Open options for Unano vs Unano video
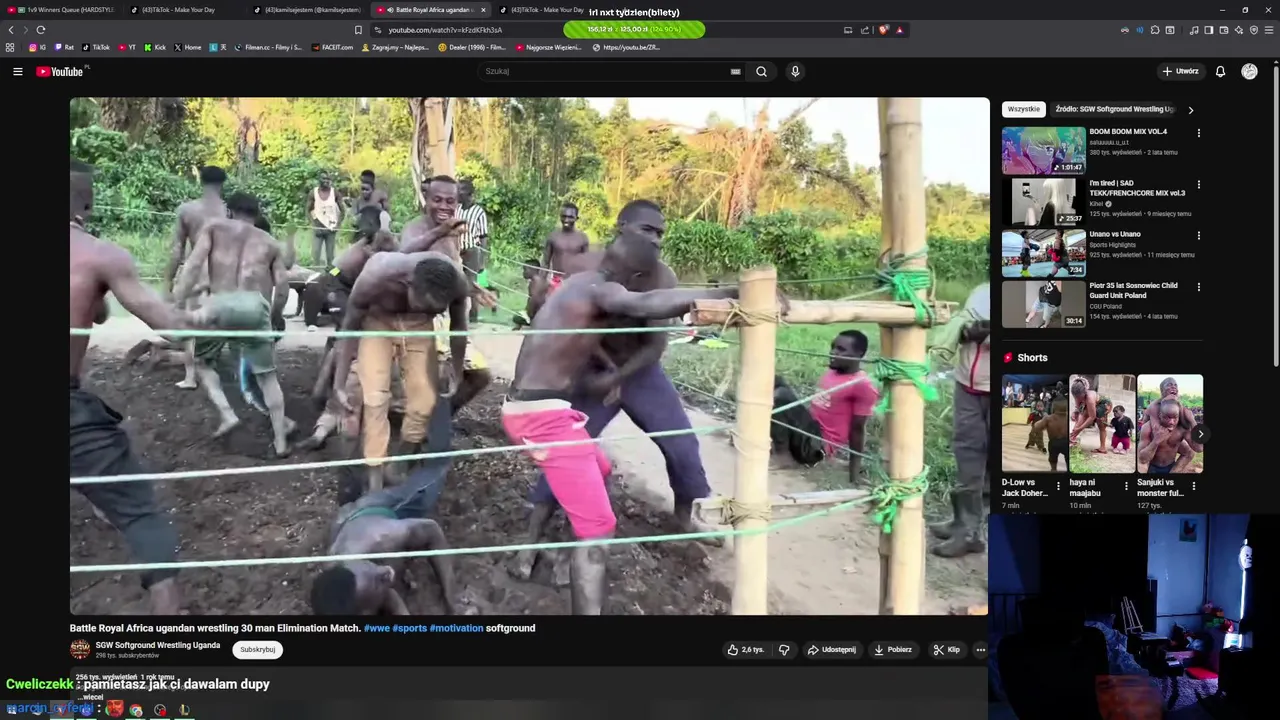This screenshot has height=720, width=1280. tap(1199, 236)
